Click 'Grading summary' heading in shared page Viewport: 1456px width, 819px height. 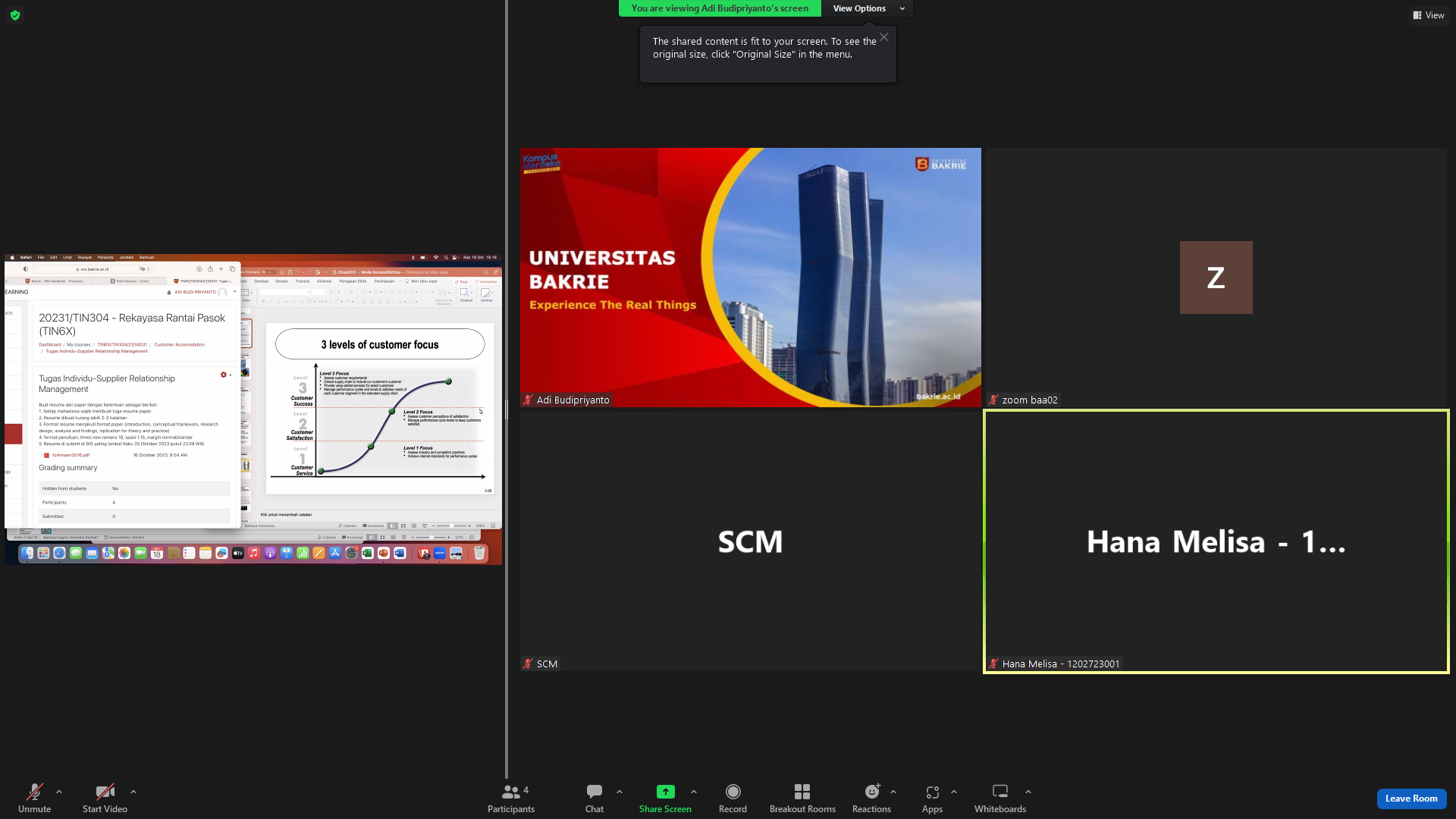tap(68, 468)
